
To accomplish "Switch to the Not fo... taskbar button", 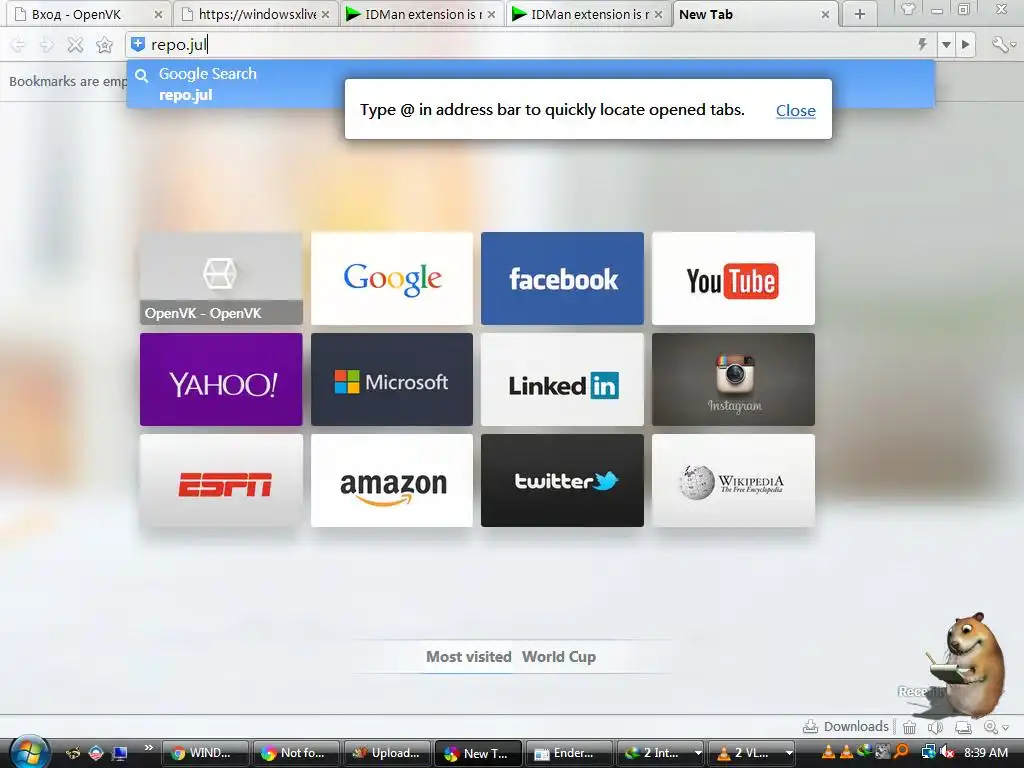I will click(296, 753).
